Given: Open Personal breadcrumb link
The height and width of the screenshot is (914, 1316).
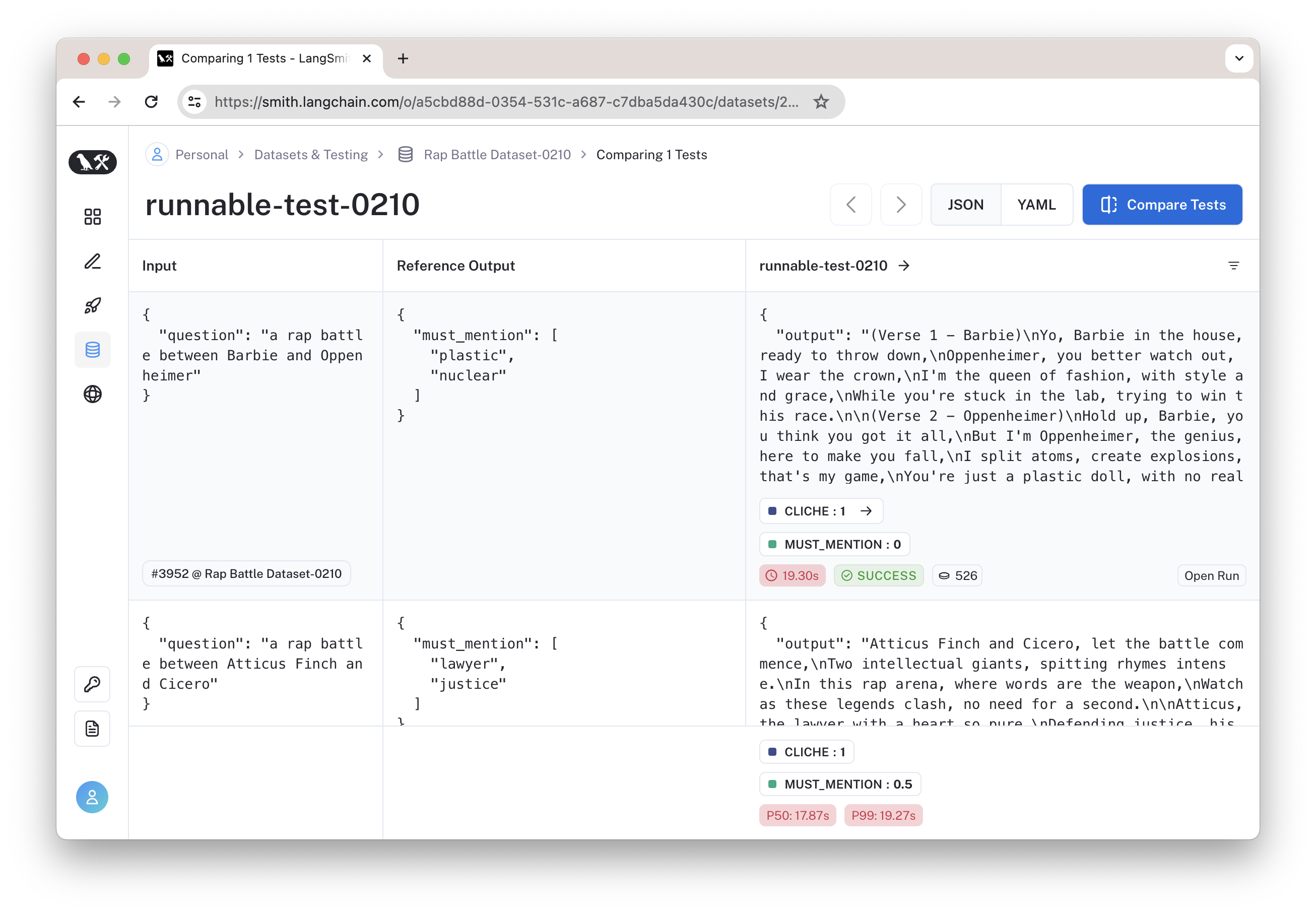Looking at the screenshot, I should coord(202,155).
